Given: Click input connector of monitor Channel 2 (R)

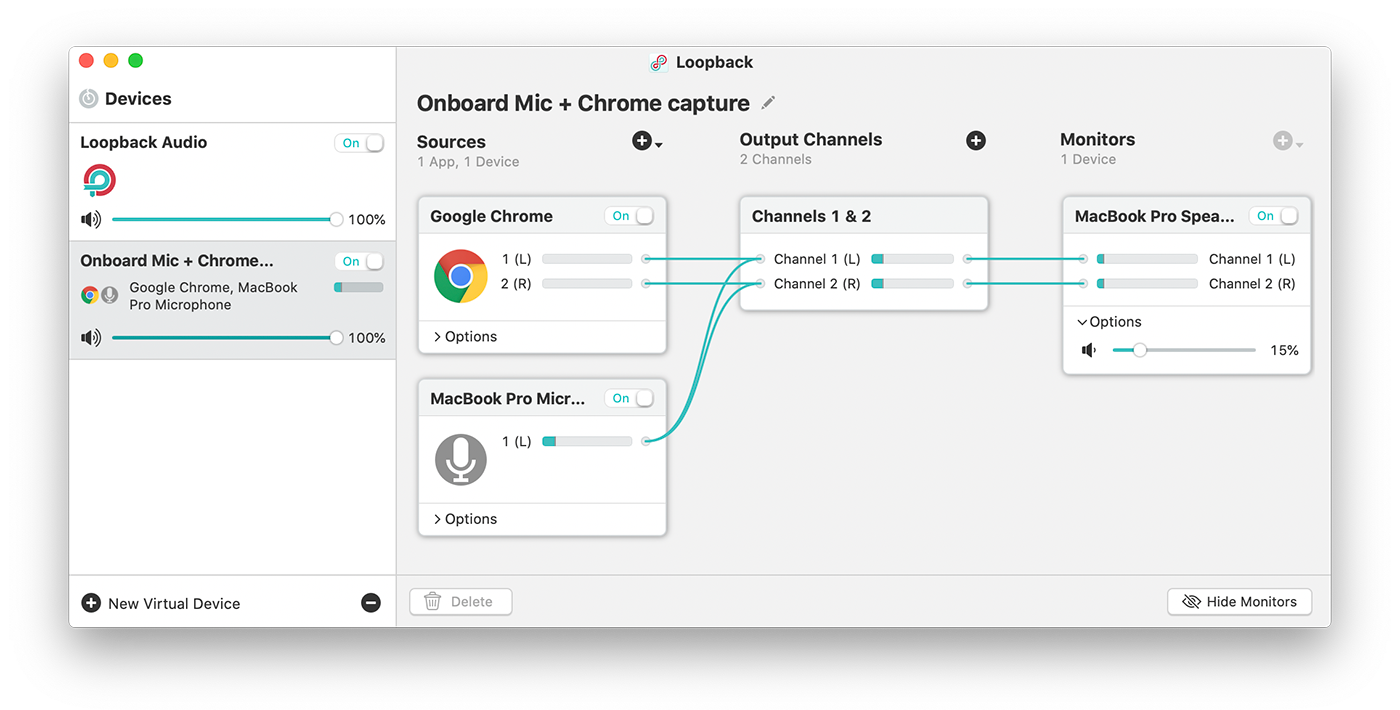Looking at the screenshot, I should point(1084,284).
